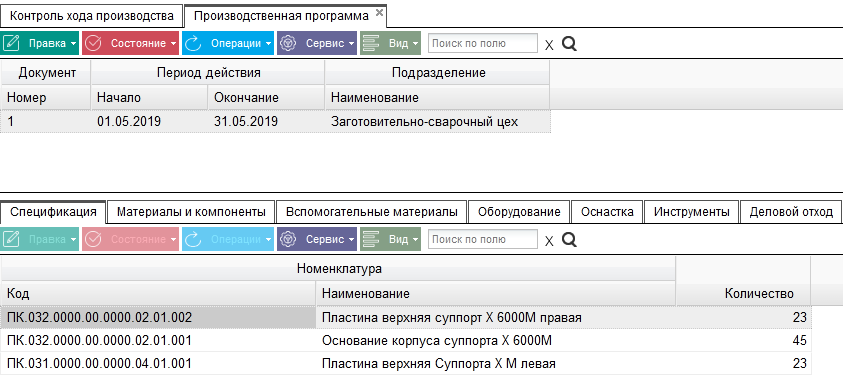Switch to the Контроль хода производства tab
Screen dimensions: 843x391
[92, 16]
